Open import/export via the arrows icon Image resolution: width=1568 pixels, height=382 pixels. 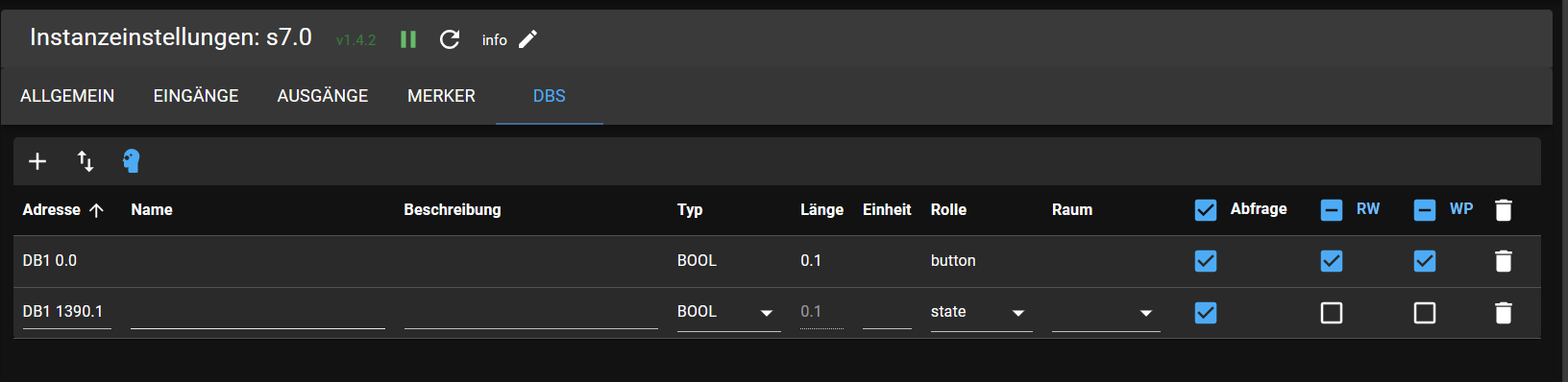pos(86,161)
